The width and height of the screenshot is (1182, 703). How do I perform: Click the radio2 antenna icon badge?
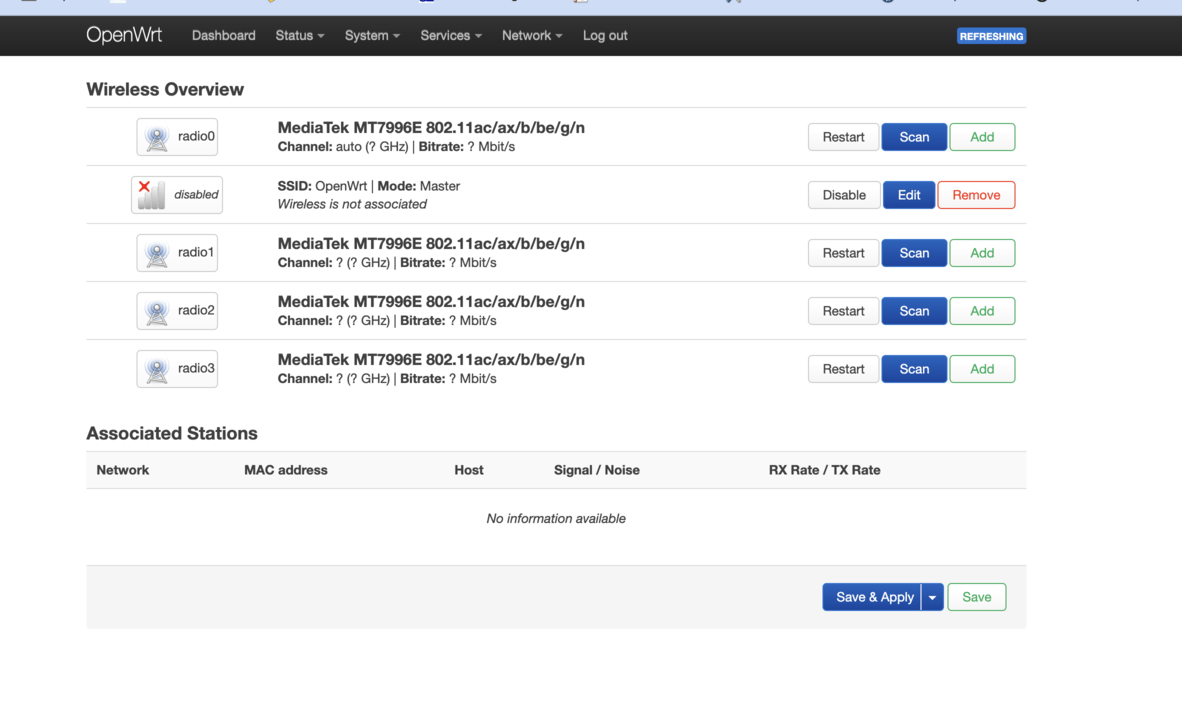pyautogui.click(x=177, y=311)
